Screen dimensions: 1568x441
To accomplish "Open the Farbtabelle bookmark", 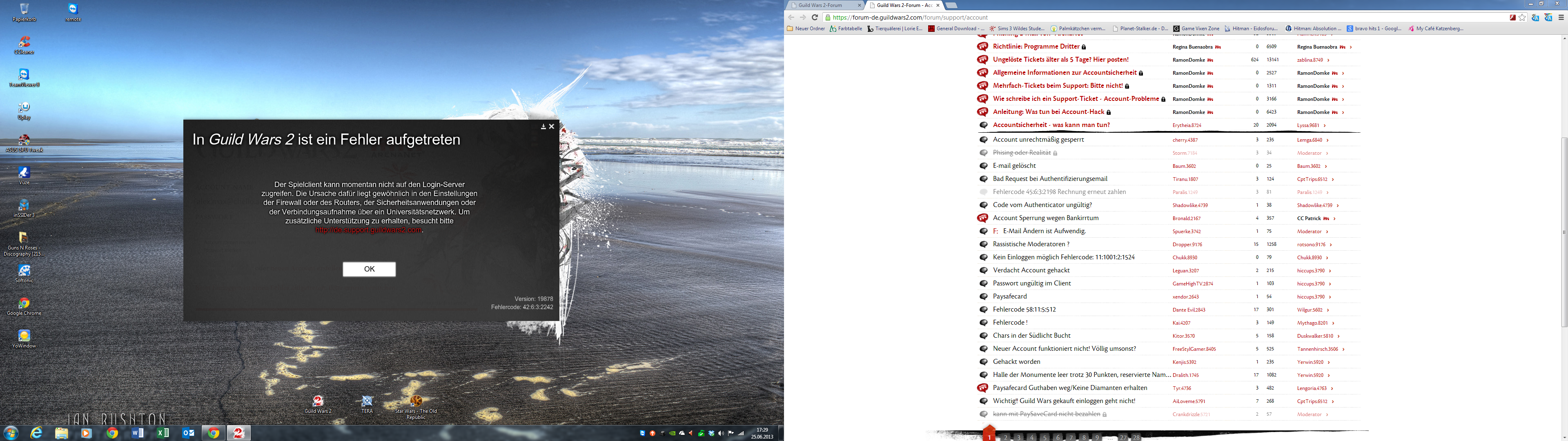I will coord(846,29).
